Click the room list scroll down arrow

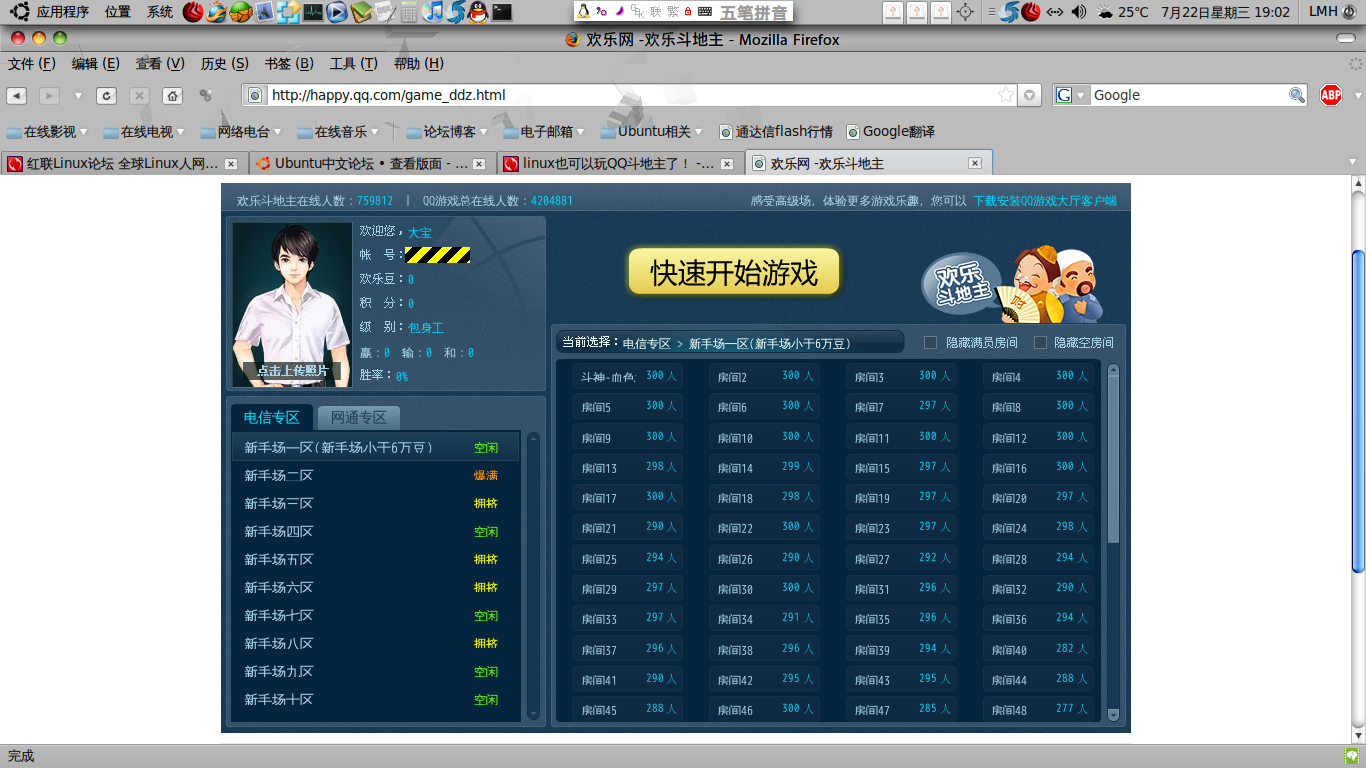click(x=1114, y=714)
